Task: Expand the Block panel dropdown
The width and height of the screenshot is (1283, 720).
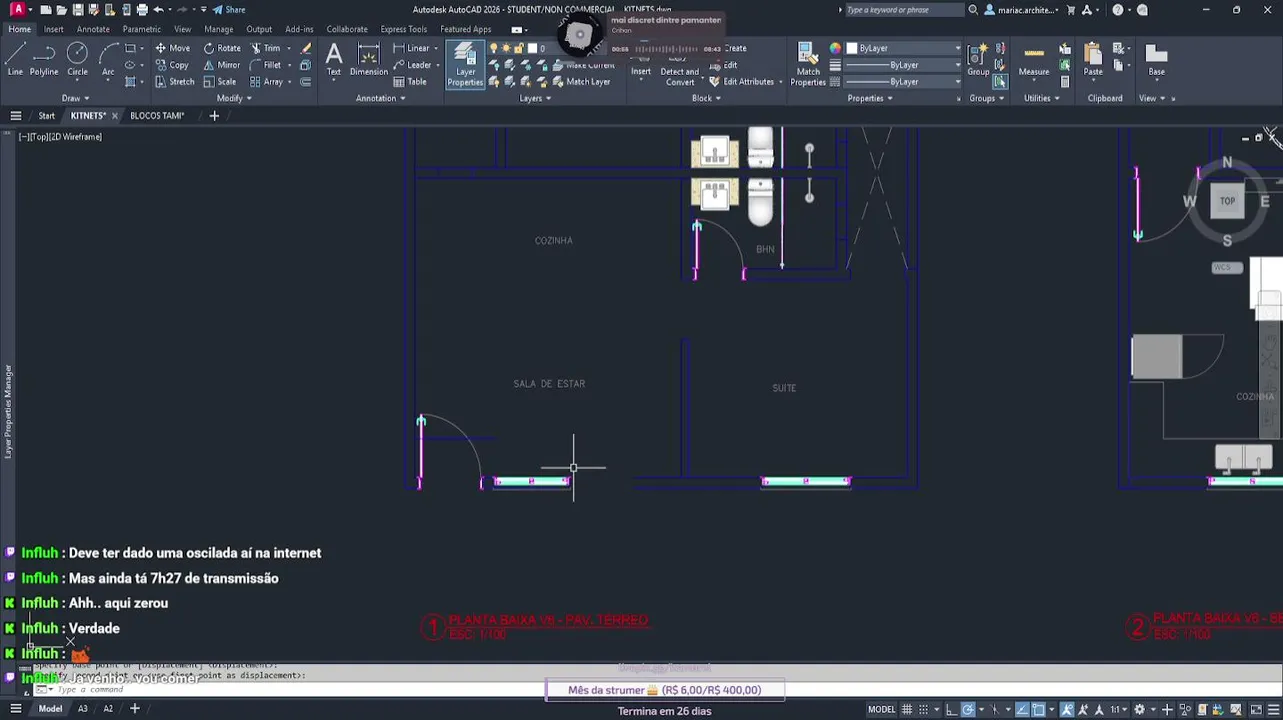Action: tap(706, 98)
